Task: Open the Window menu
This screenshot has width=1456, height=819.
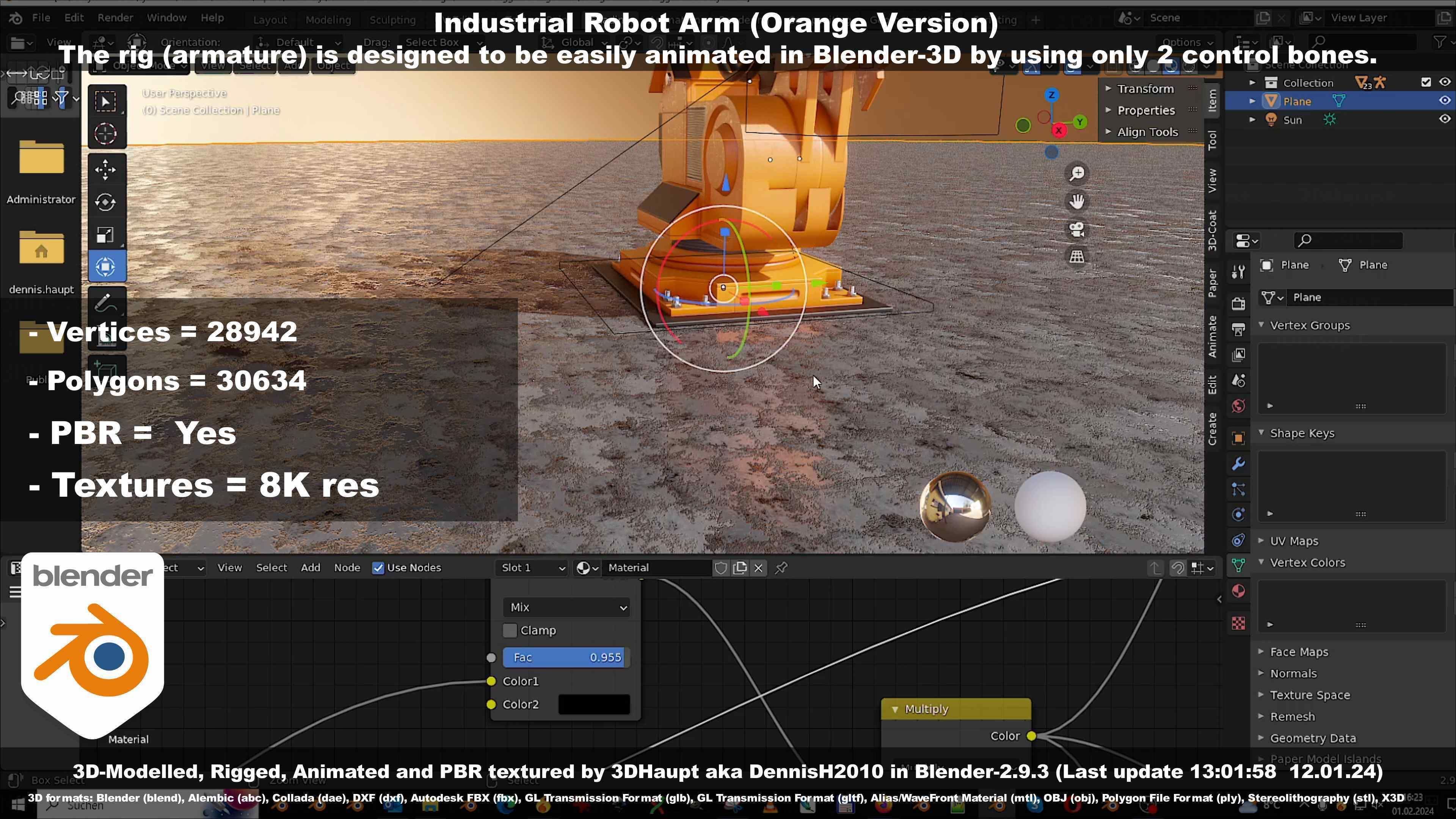Action: click(x=166, y=17)
